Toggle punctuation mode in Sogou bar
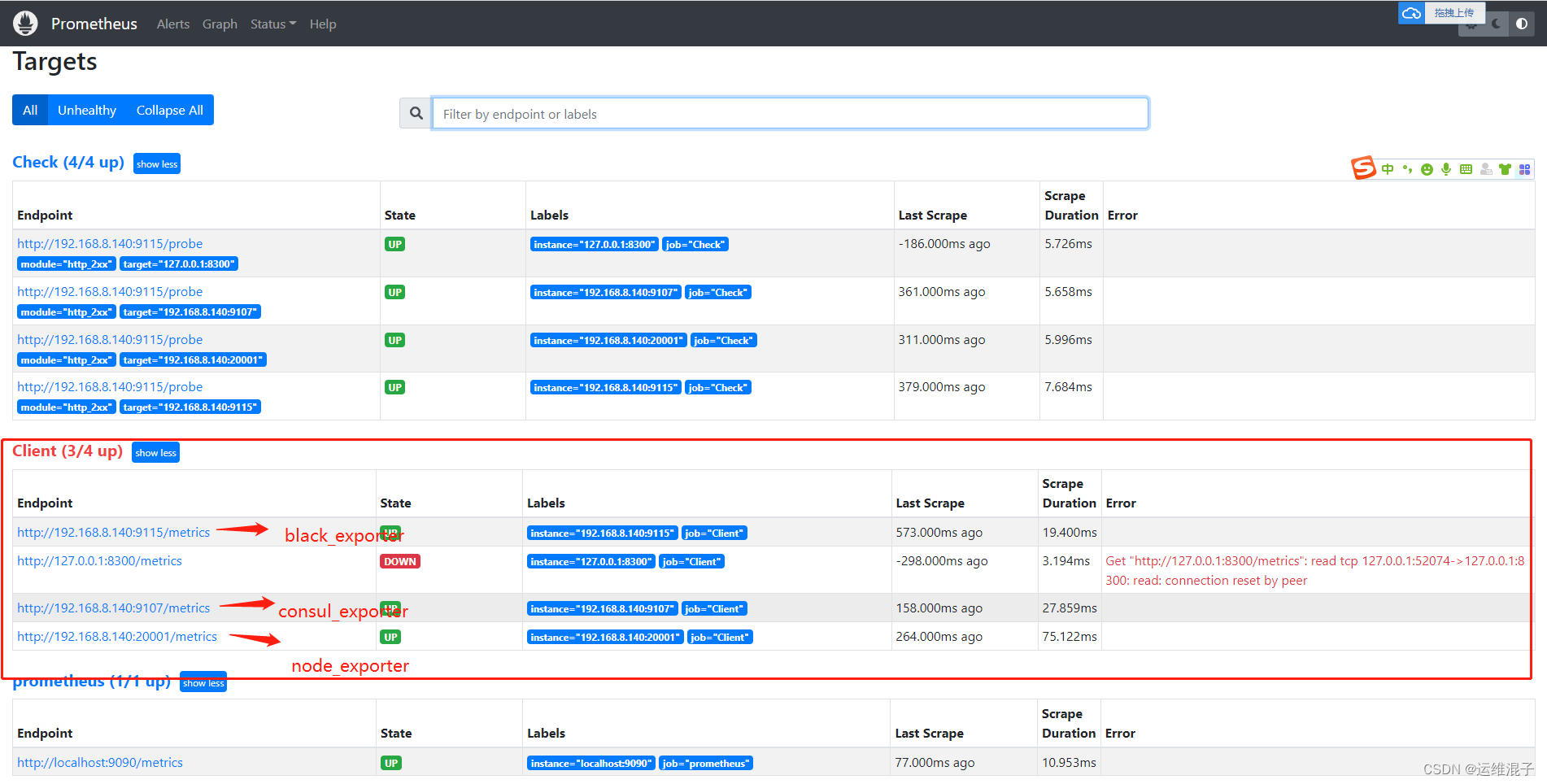 [x=1407, y=169]
